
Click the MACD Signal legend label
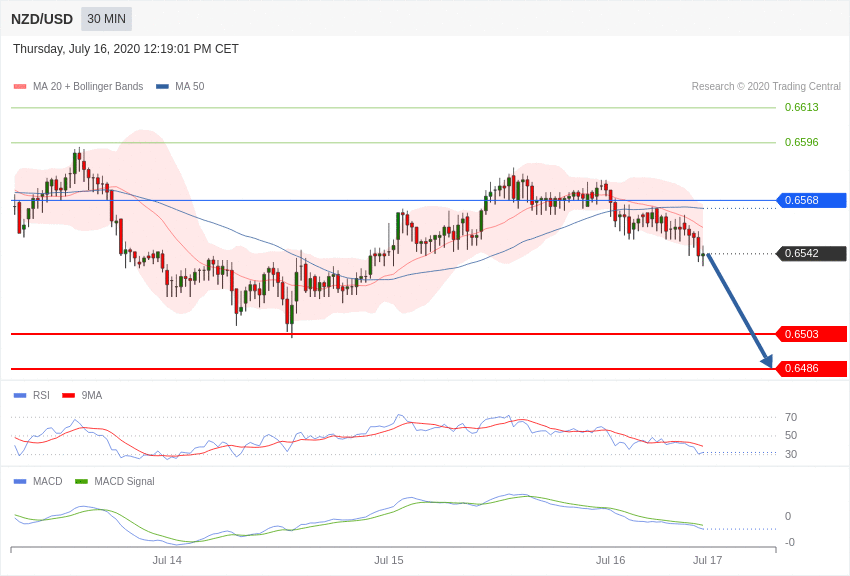pyautogui.click(x=124, y=481)
